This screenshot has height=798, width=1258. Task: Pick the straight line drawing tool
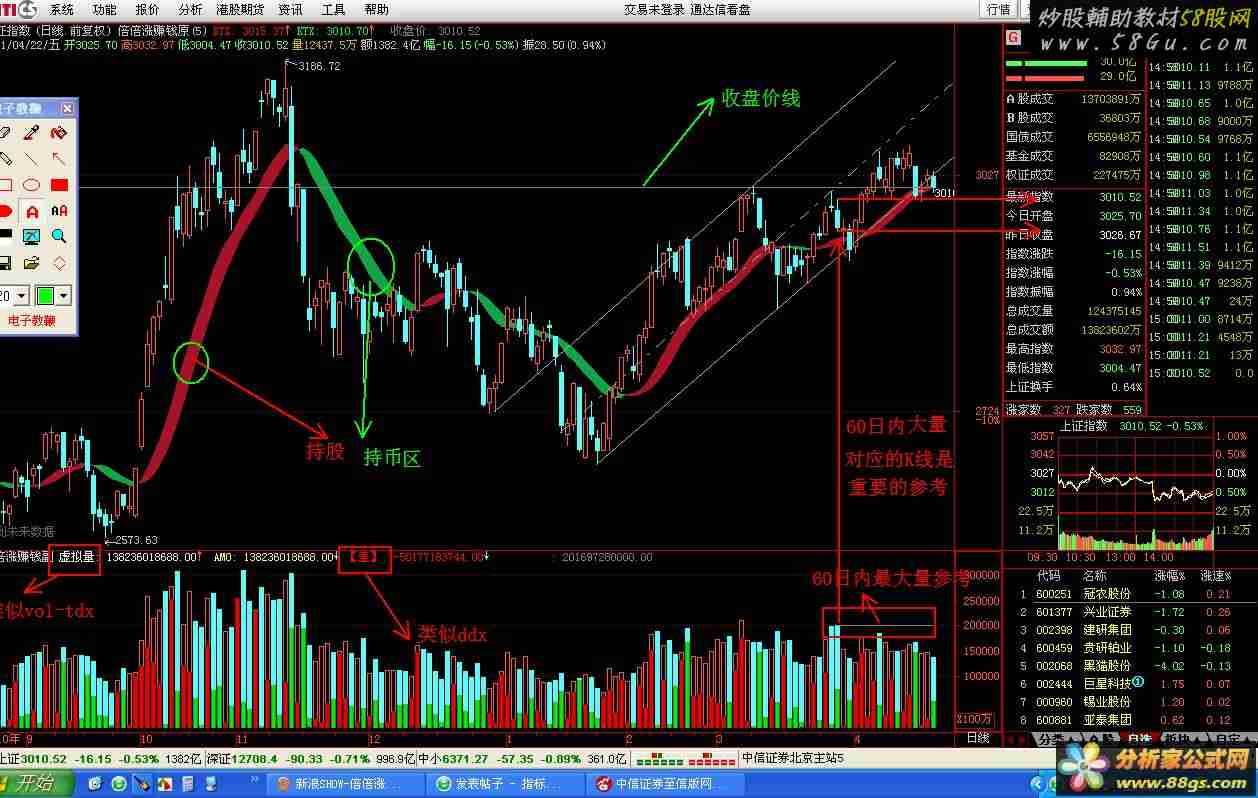[x=32, y=159]
